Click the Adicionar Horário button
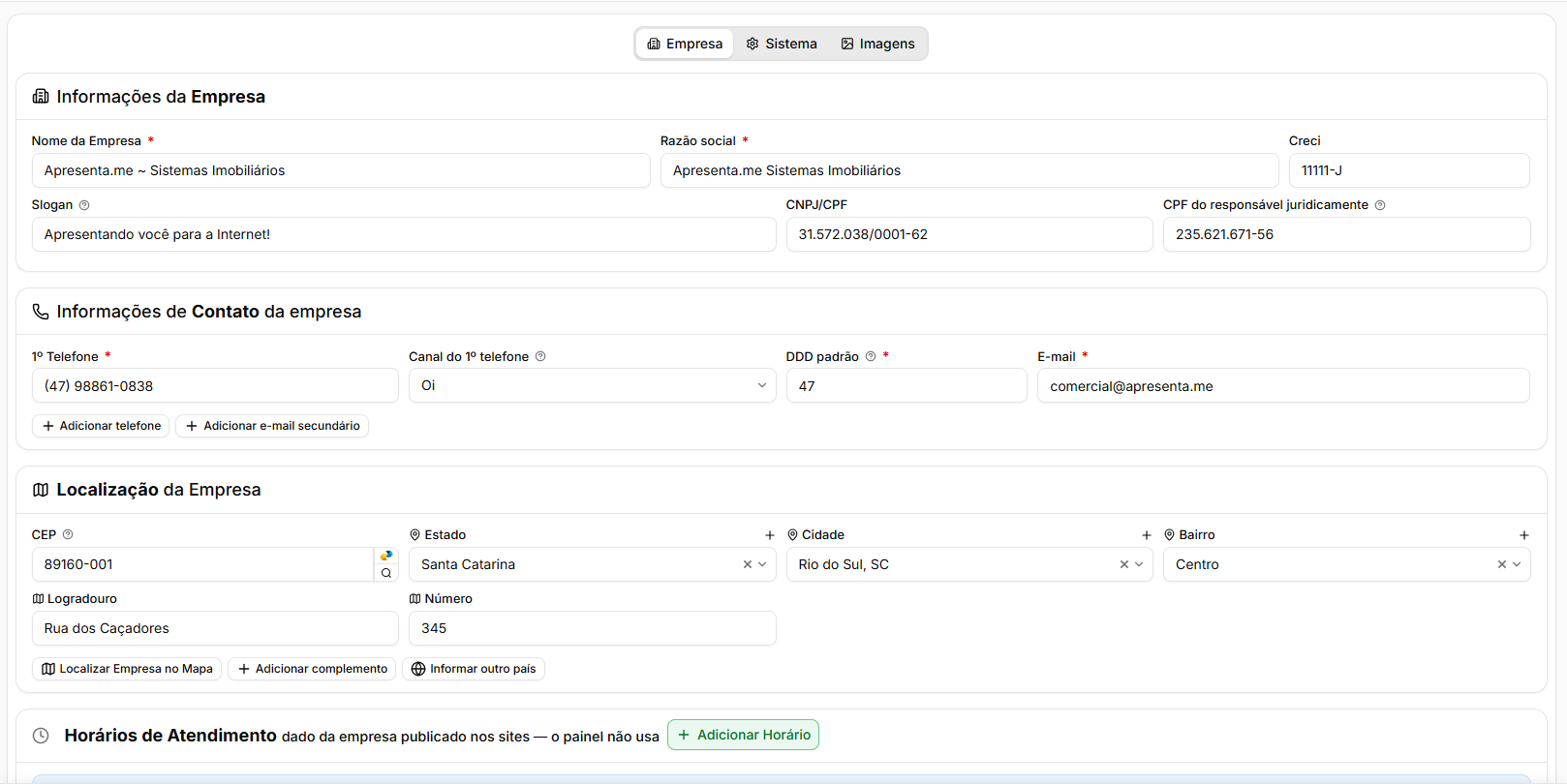This screenshot has height=784, width=1567. pos(743,735)
